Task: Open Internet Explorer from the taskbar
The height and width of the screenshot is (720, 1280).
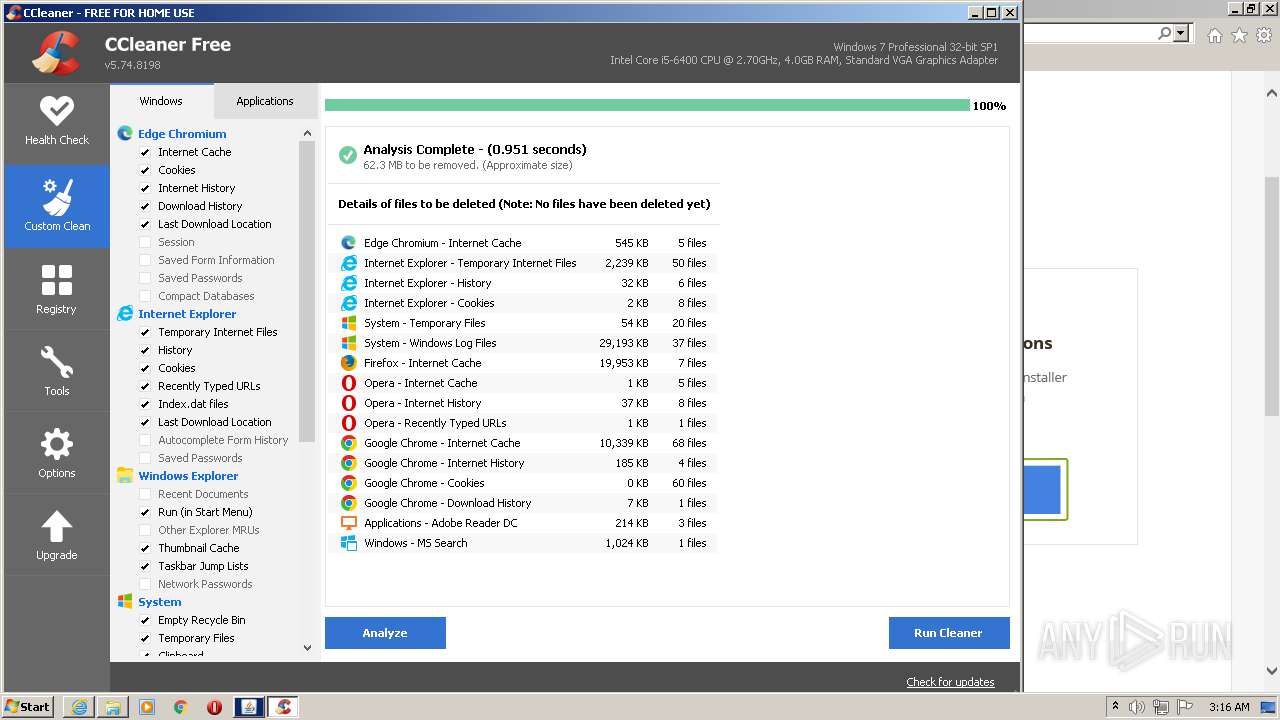Action: pyautogui.click(x=79, y=707)
